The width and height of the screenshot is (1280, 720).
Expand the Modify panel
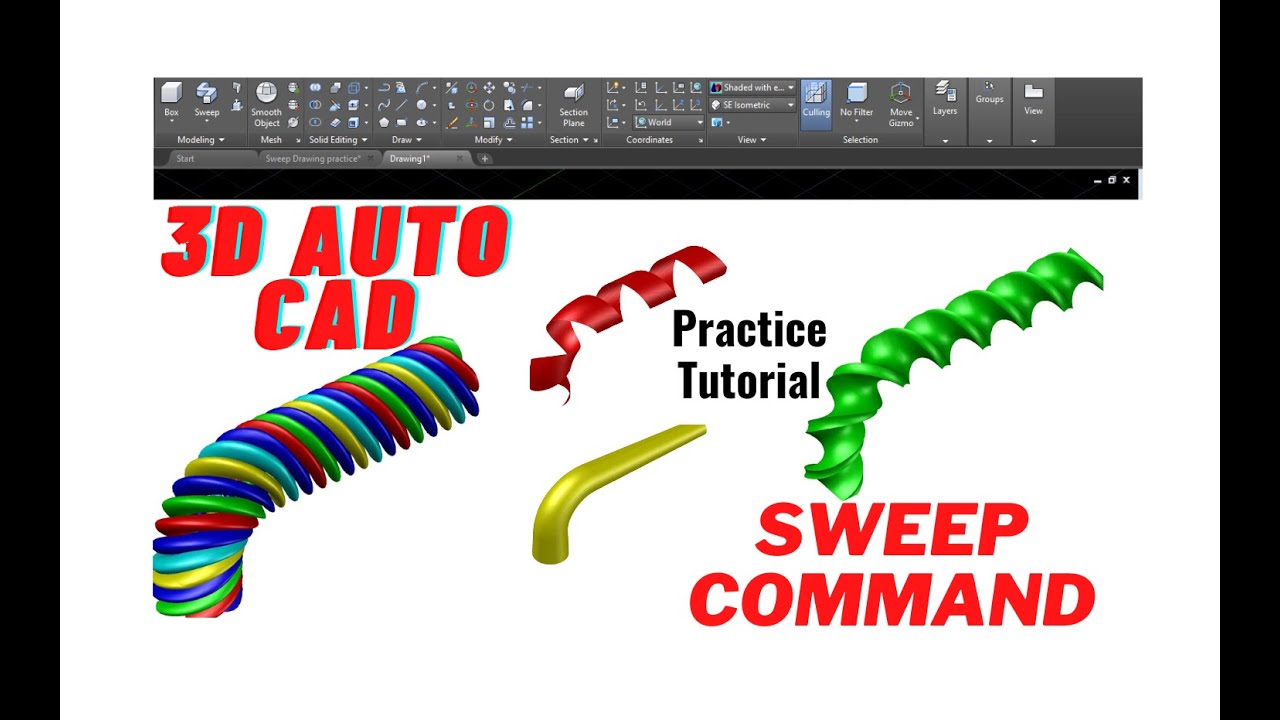click(493, 140)
